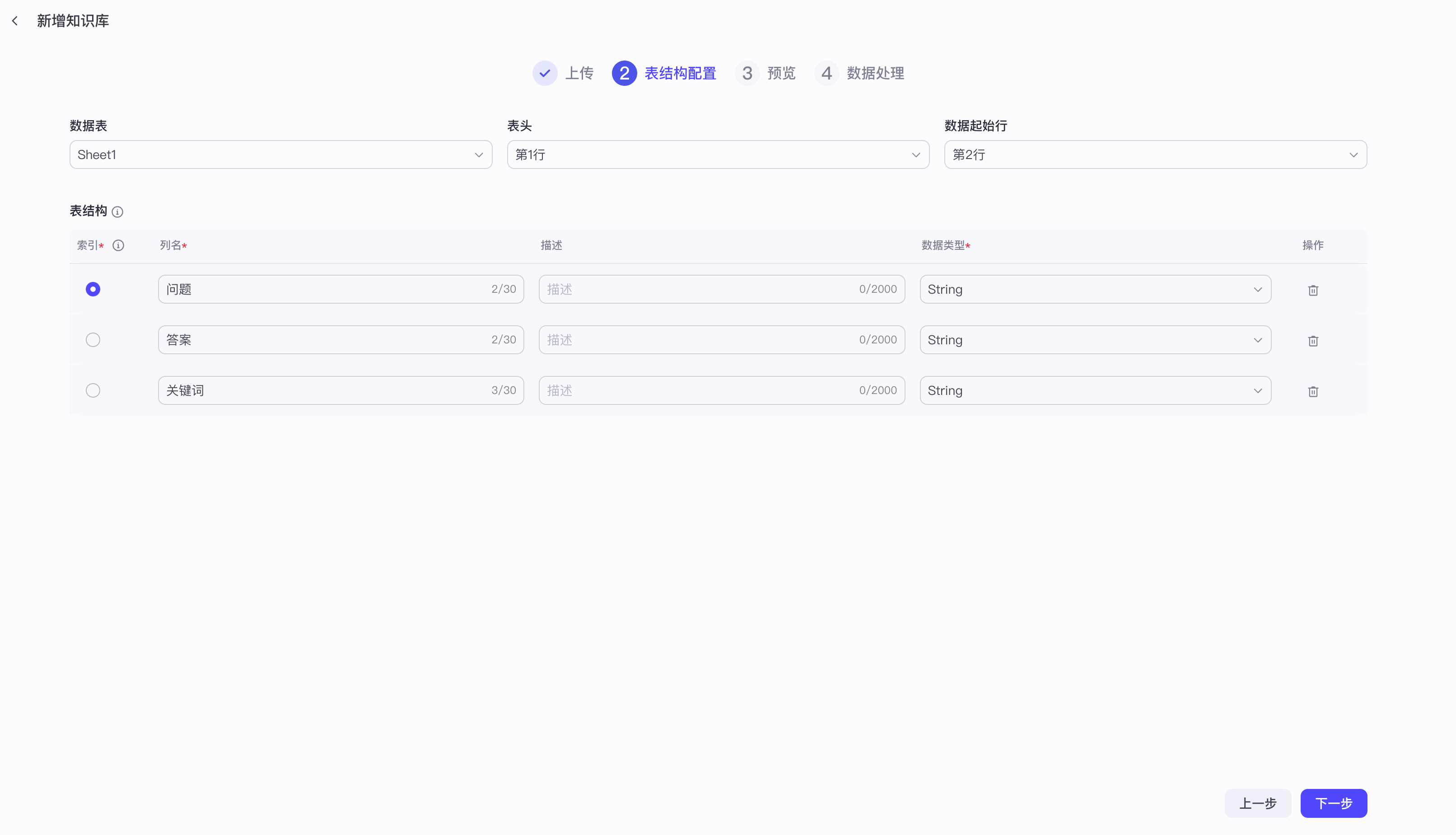Click the back arrow beside 新增知识库
Screen dimensions: 1456x835
tap(15, 21)
